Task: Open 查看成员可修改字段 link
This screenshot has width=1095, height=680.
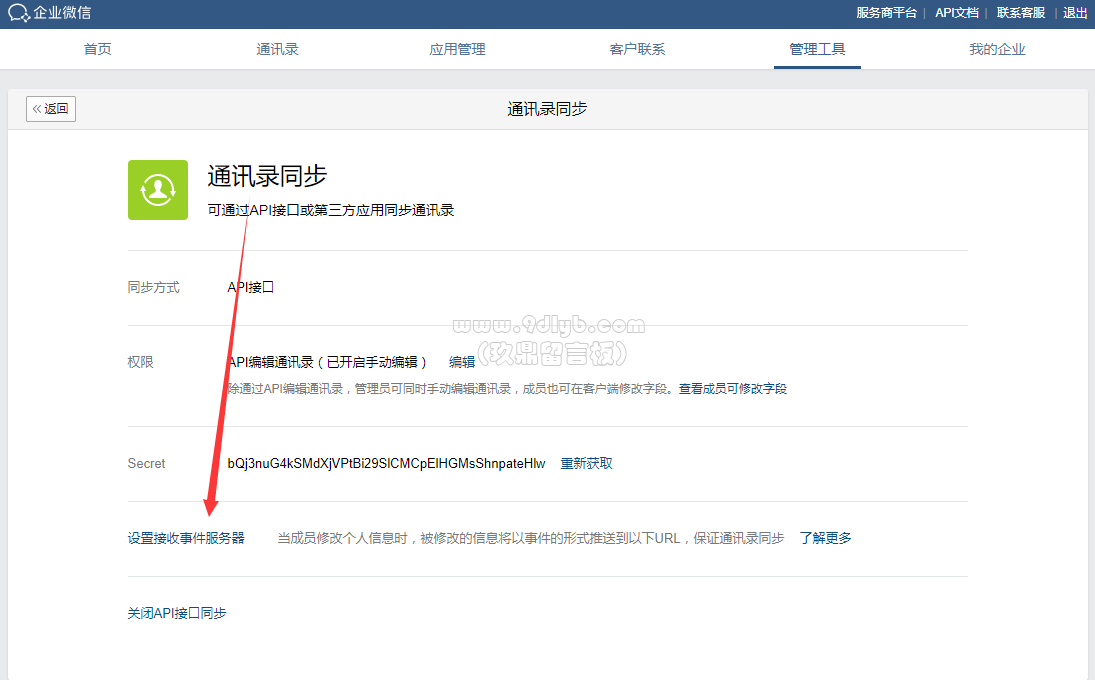Action: 733,389
